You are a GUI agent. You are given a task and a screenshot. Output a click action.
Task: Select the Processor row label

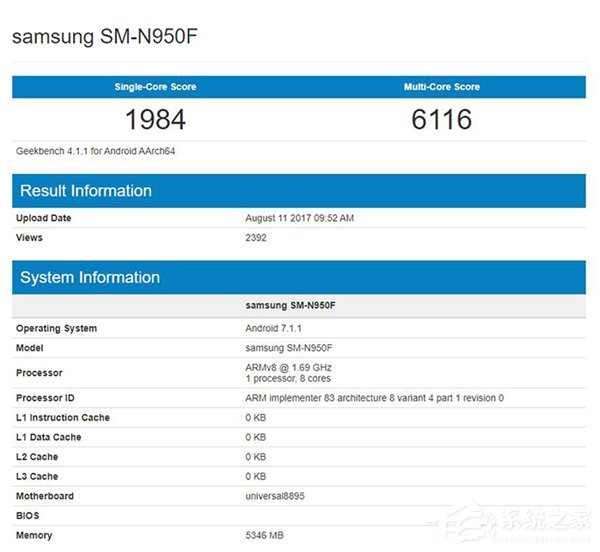pos(39,373)
